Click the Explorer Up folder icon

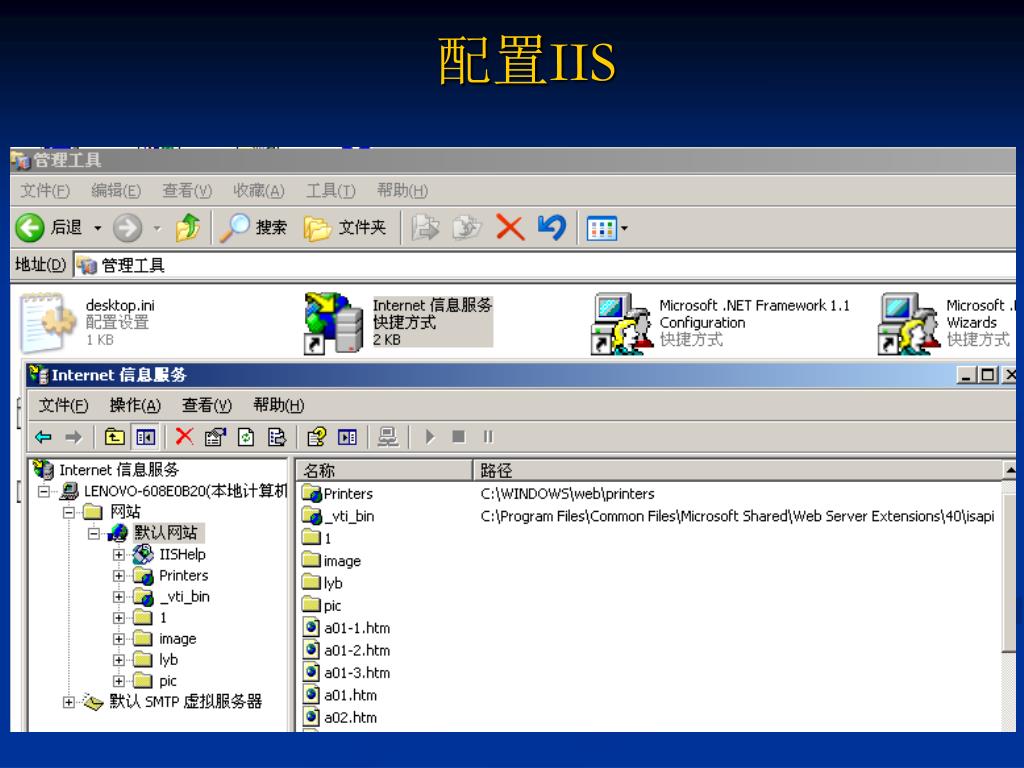[x=188, y=228]
